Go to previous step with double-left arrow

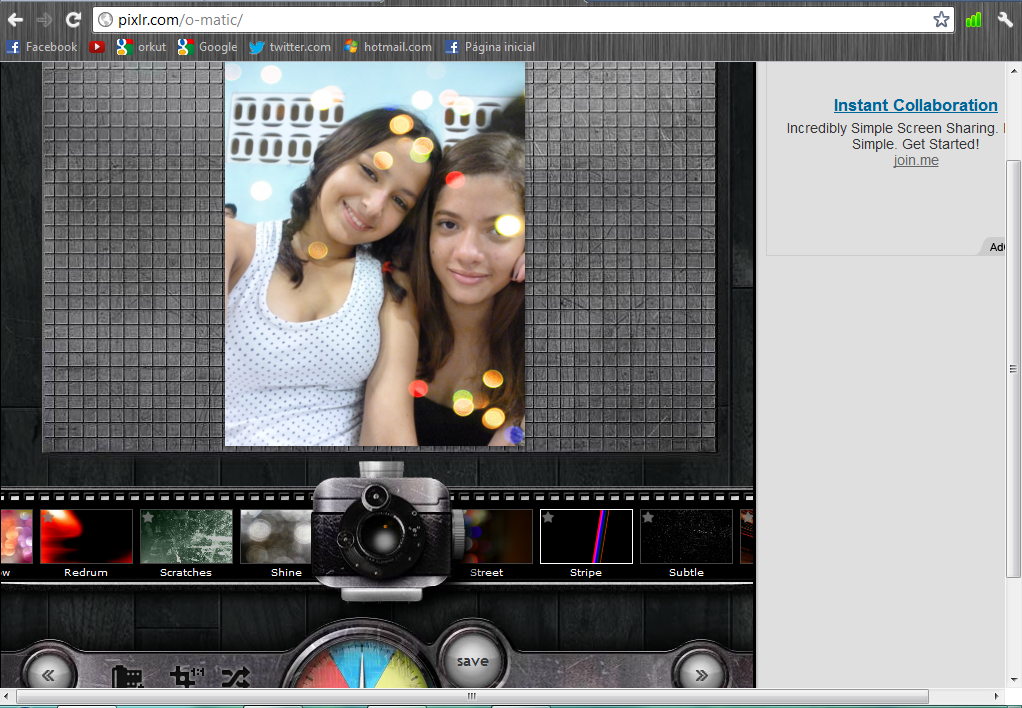[x=48, y=675]
